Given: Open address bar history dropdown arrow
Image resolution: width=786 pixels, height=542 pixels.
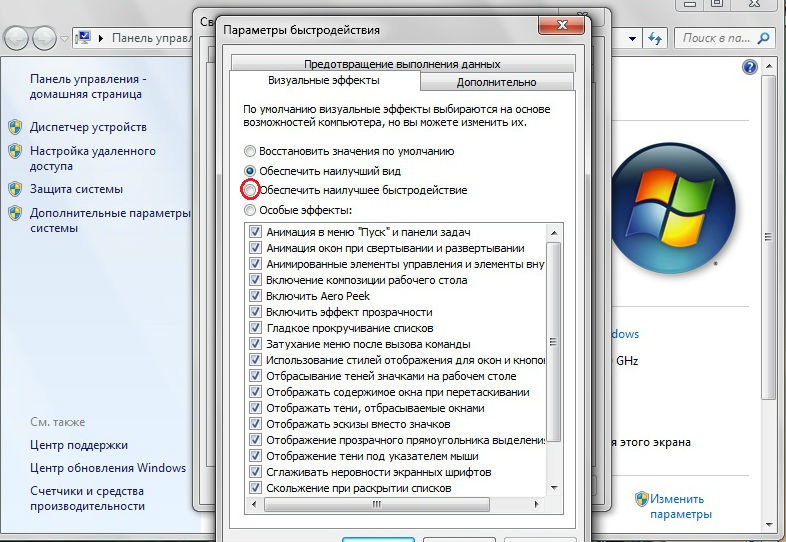Looking at the screenshot, I should tap(633, 39).
